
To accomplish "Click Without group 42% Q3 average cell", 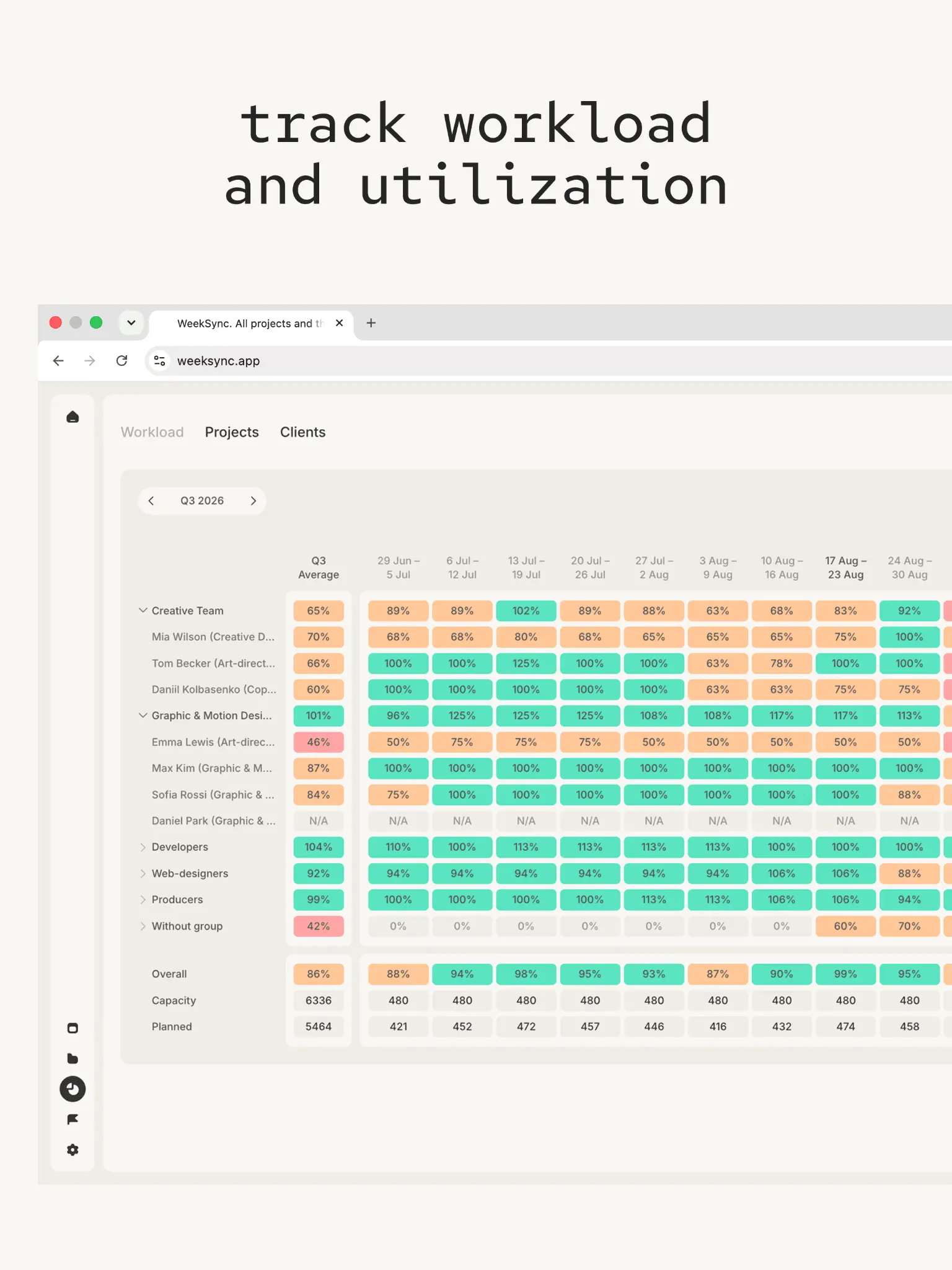I will [319, 926].
